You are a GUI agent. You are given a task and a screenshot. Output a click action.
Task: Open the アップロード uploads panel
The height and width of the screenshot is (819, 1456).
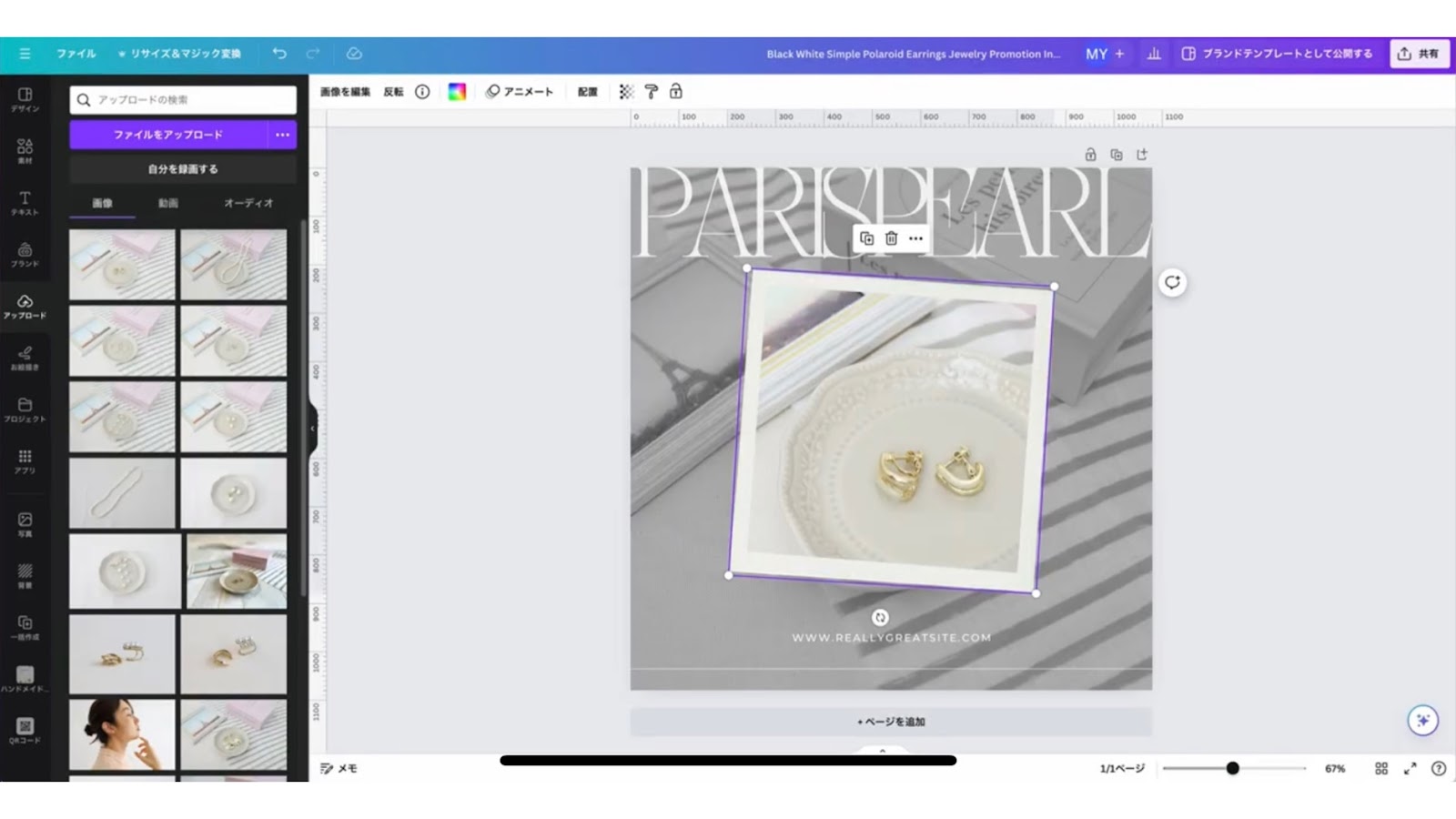[x=25, y=307]
